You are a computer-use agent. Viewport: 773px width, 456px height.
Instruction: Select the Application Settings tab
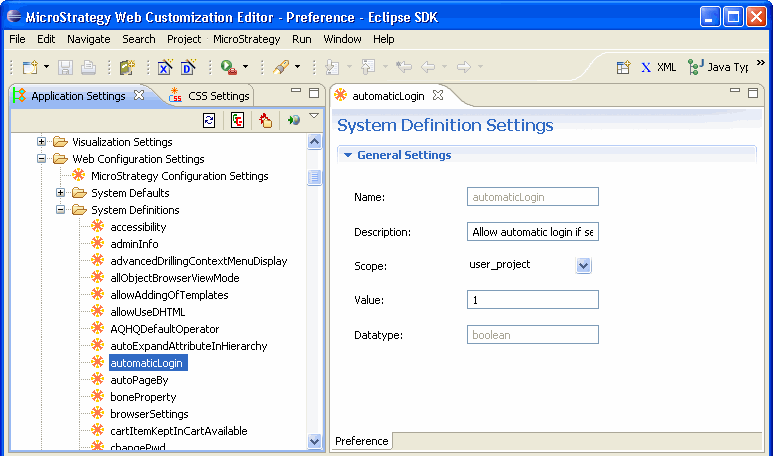tap(78, 96)
